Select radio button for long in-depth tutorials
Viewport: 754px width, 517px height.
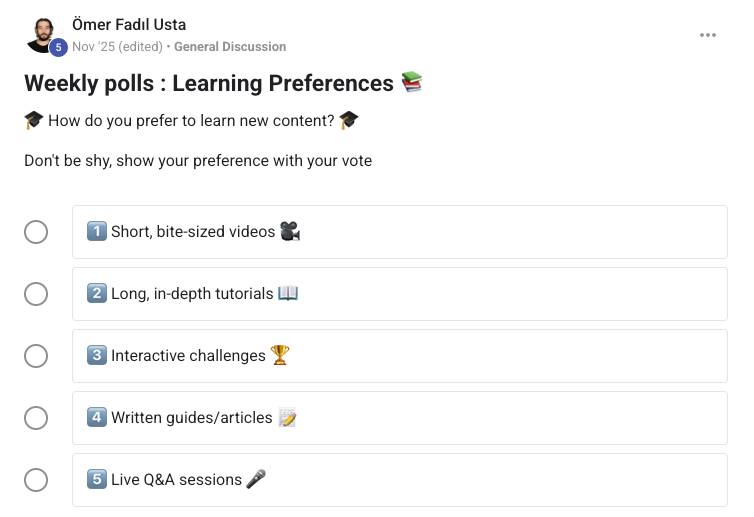click(x=36, y=294)
